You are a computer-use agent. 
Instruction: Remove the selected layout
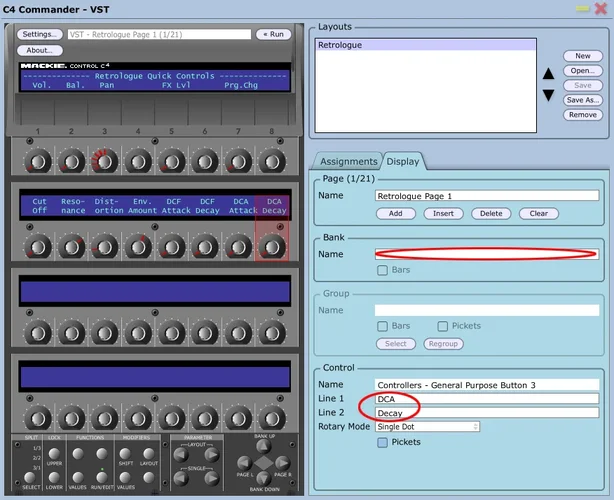pyautogui.click(x=583, y=115)
